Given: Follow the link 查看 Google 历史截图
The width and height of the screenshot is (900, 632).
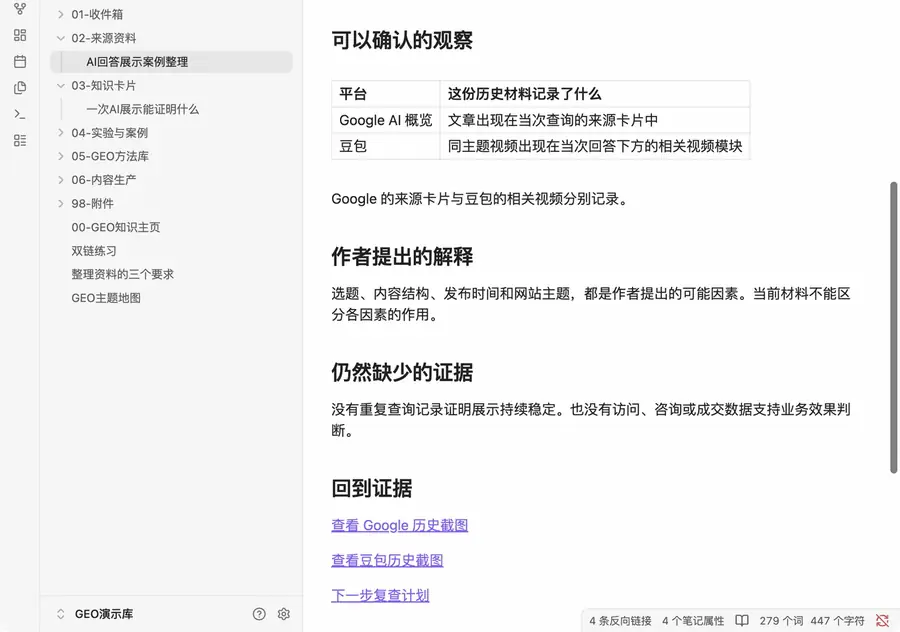Looking at the screenshot, I should pos(399,525).
